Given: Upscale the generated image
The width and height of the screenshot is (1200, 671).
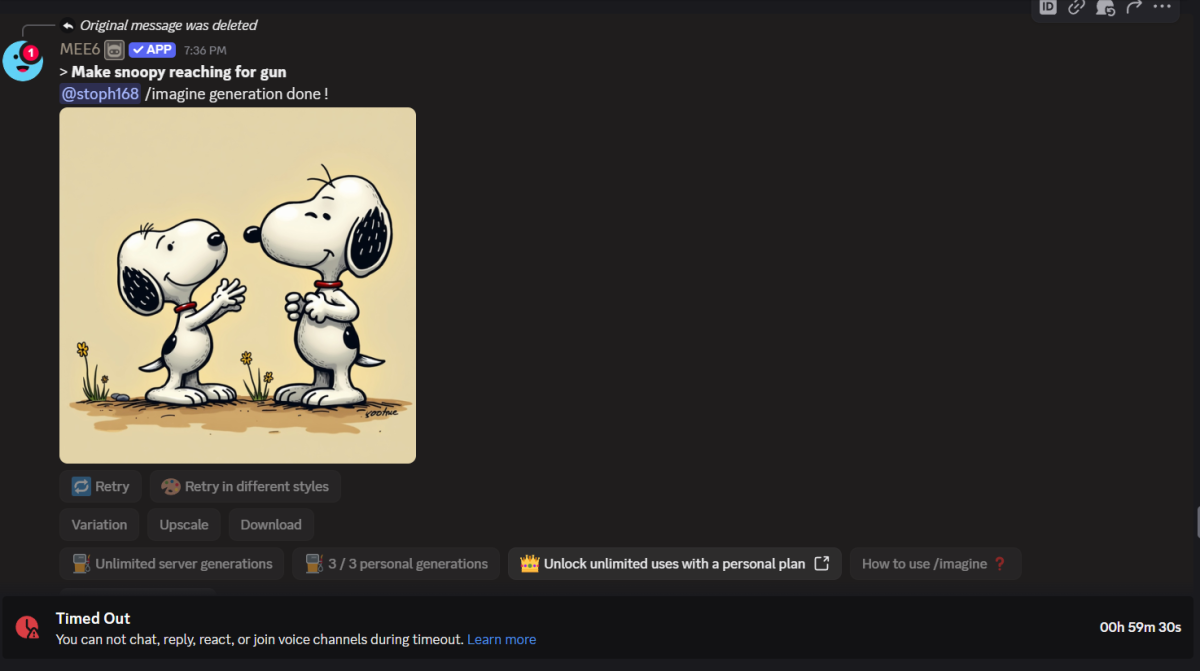Looking at the screenshot, I should click(x=184, y=524).
